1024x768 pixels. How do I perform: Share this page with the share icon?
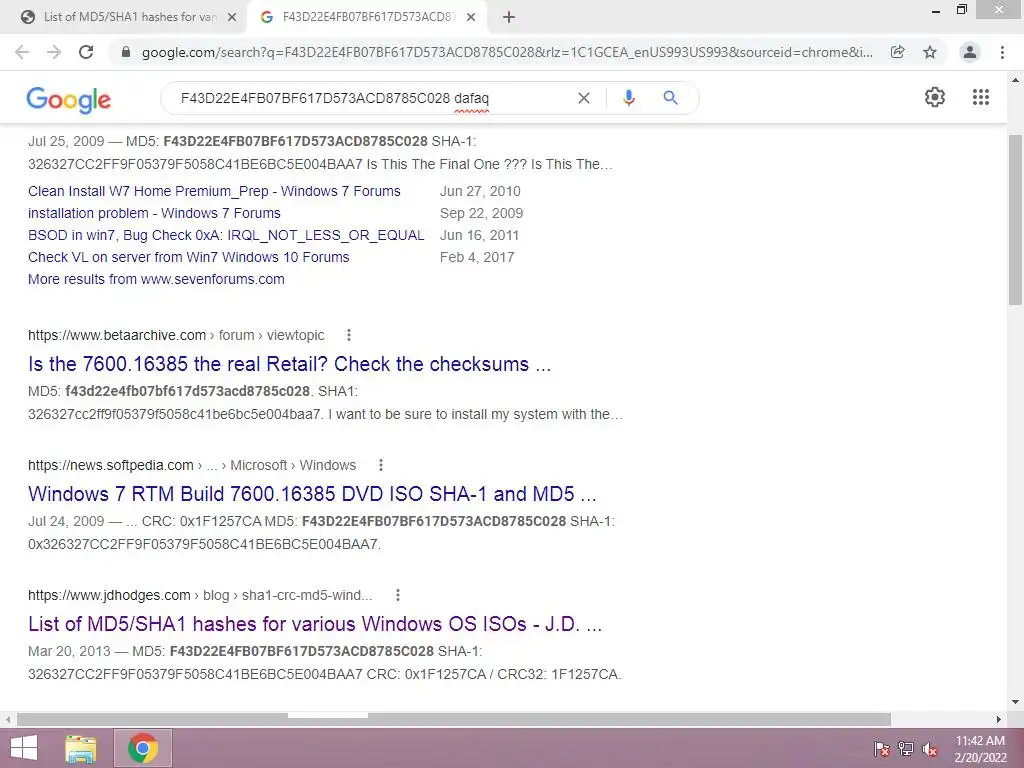click(x=898, y=52)
